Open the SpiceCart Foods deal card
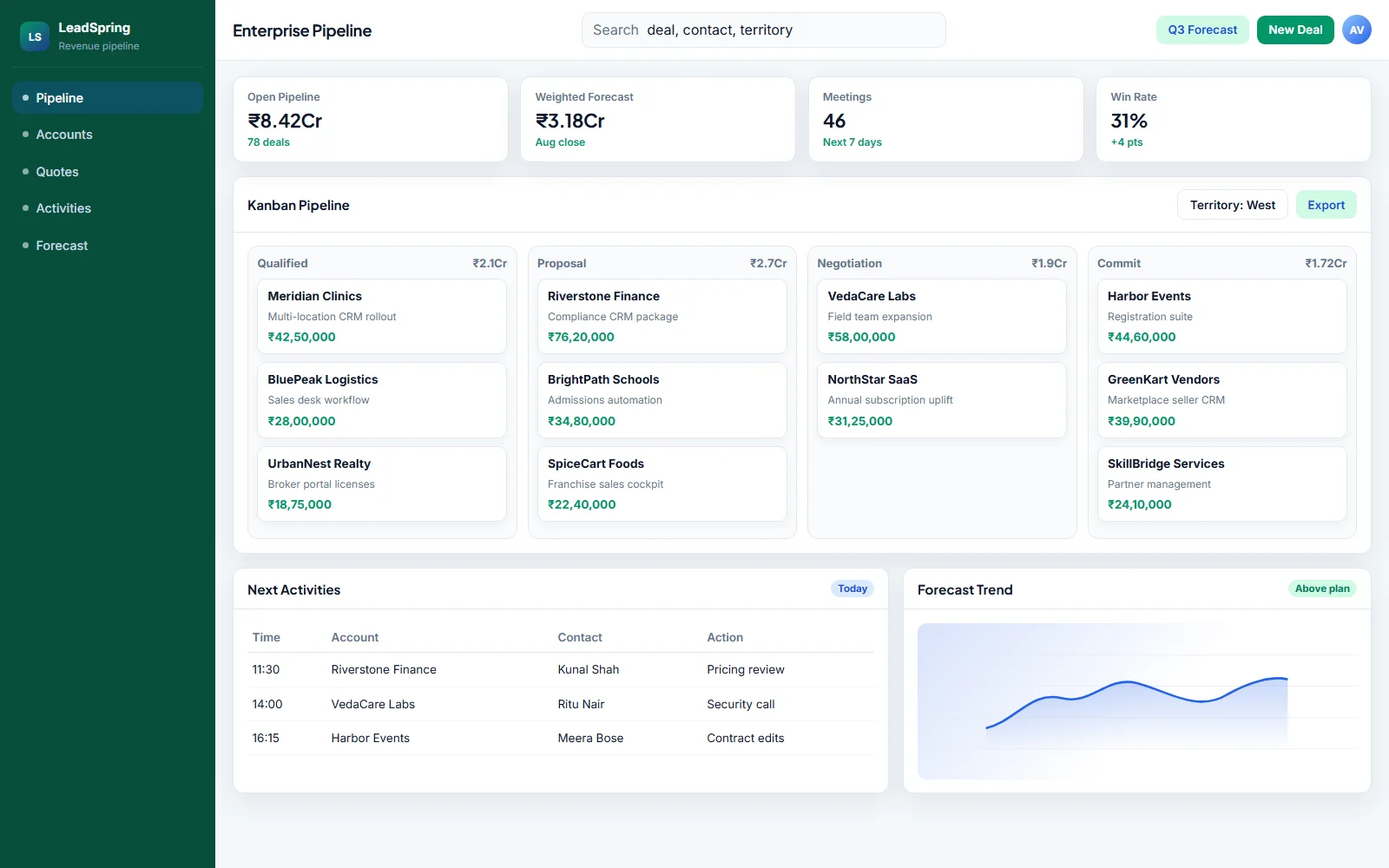Viewport: 1389px width, 868px height. point(662,483)
